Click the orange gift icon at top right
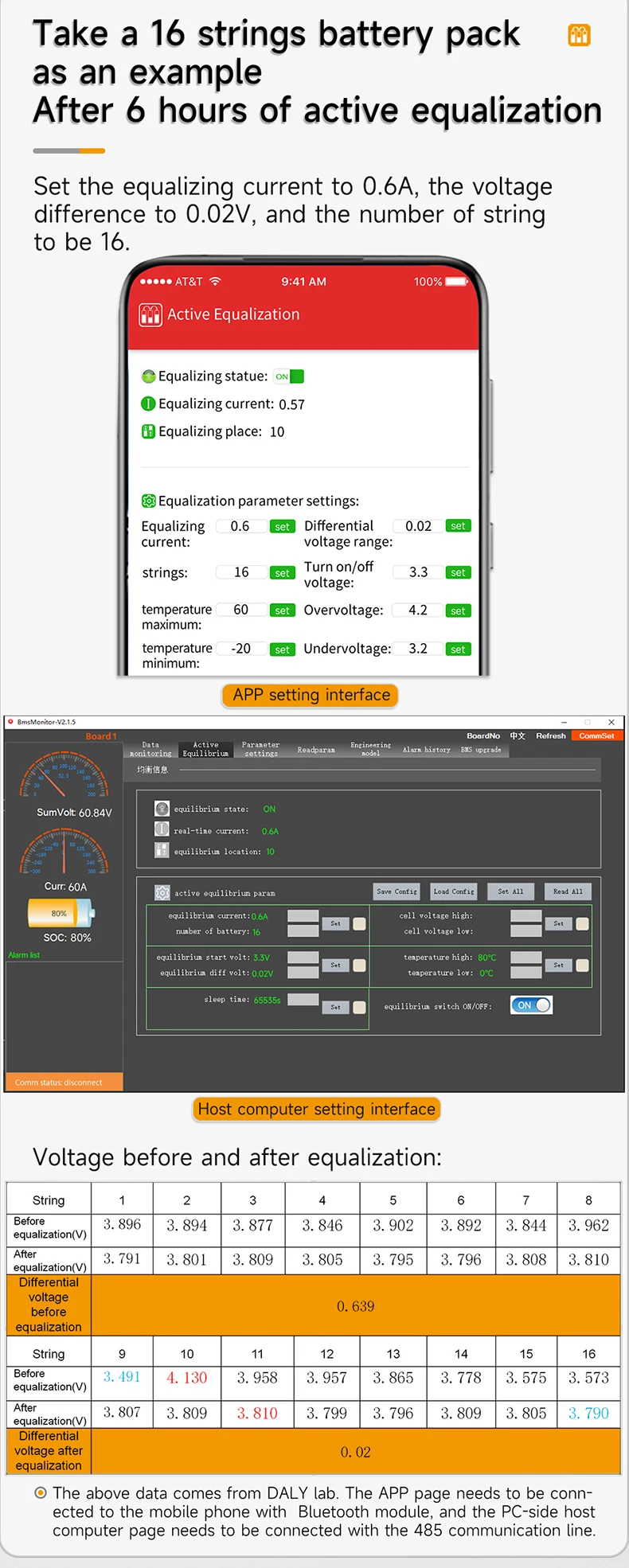The width and height of the screenshot is (629, 1568). click(579, 35)
